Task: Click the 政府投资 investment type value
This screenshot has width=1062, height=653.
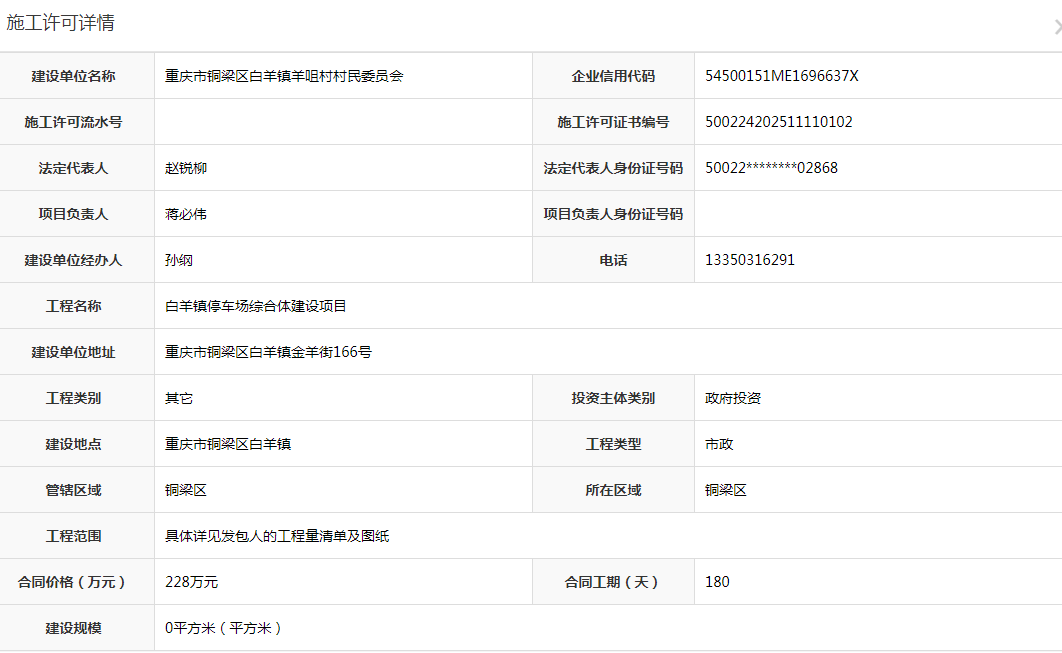Action: coord(732,398)
